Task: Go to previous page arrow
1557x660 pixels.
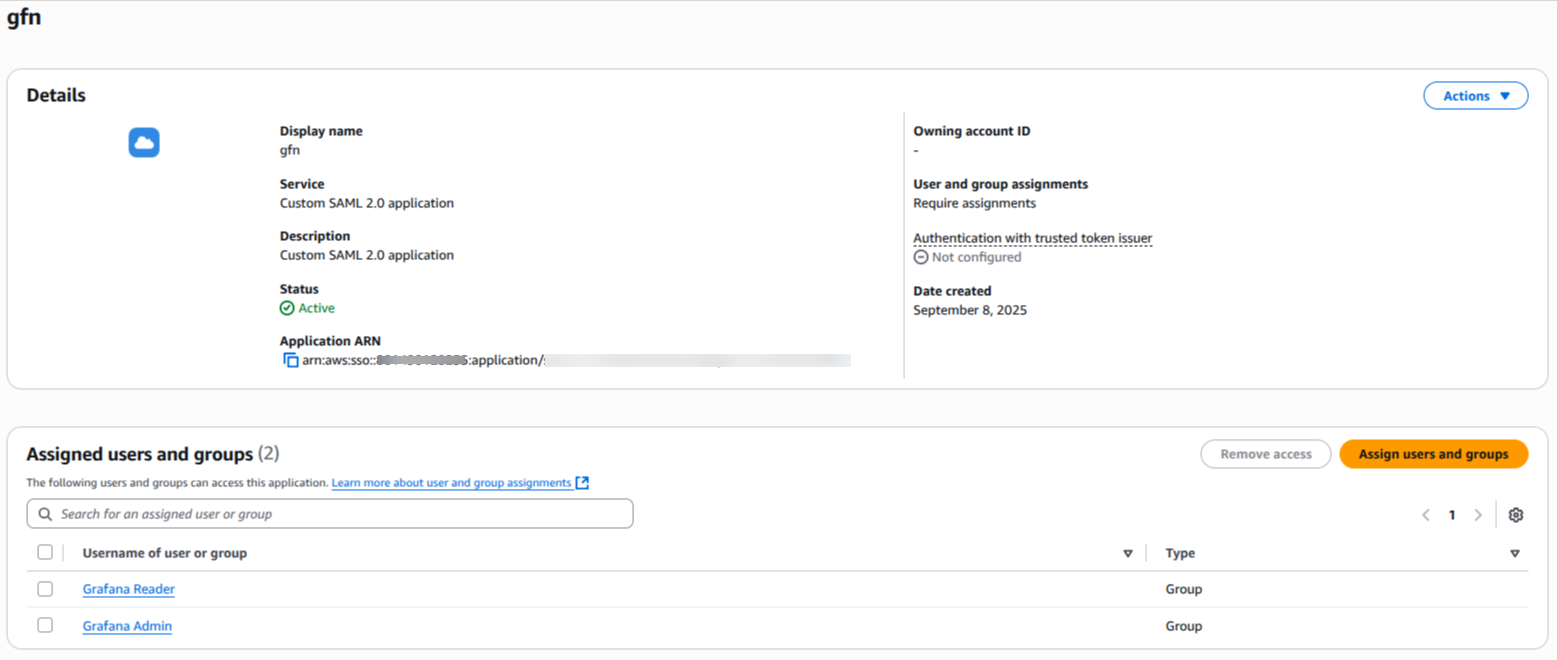Action: [1426, 515]
